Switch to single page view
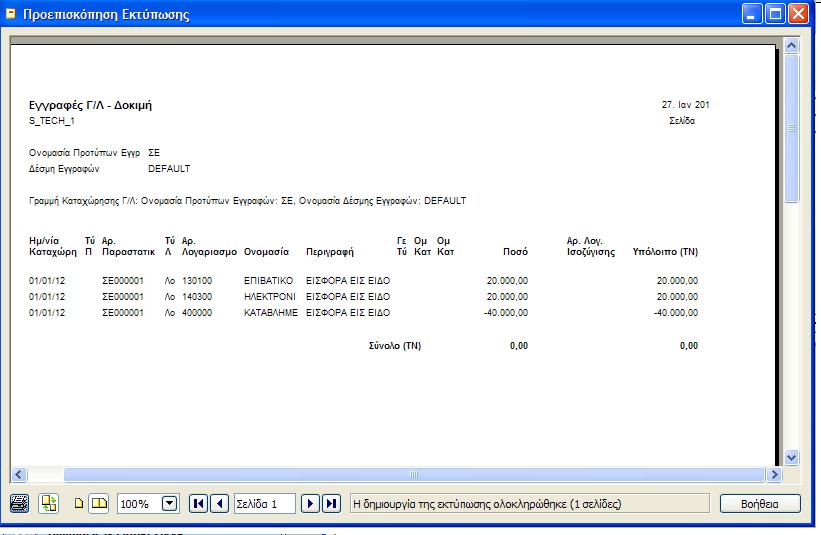This screenshot has height=535, width=821. coord(79,504)
